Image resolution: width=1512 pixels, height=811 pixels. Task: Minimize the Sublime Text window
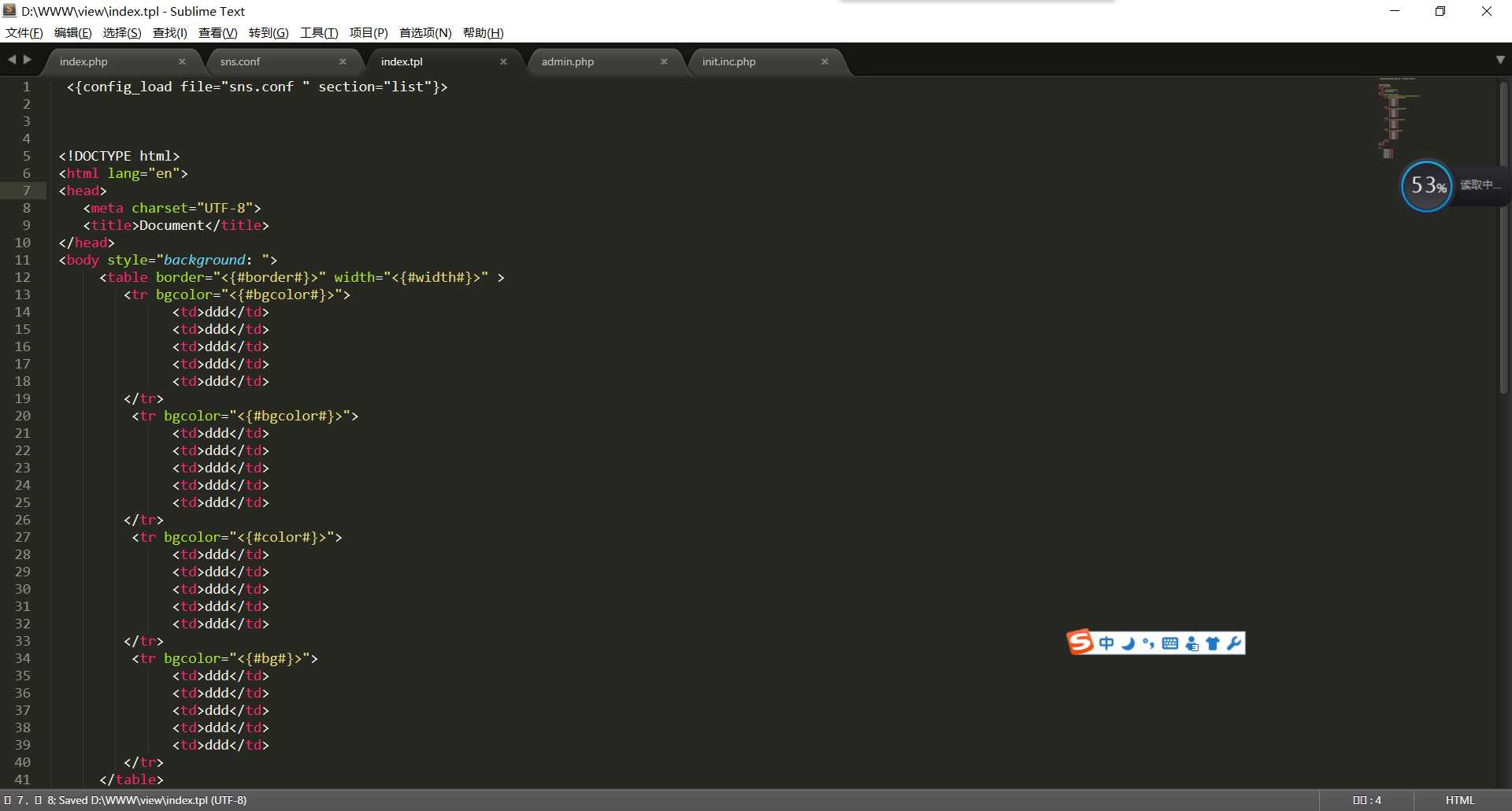coord(1395,11)
